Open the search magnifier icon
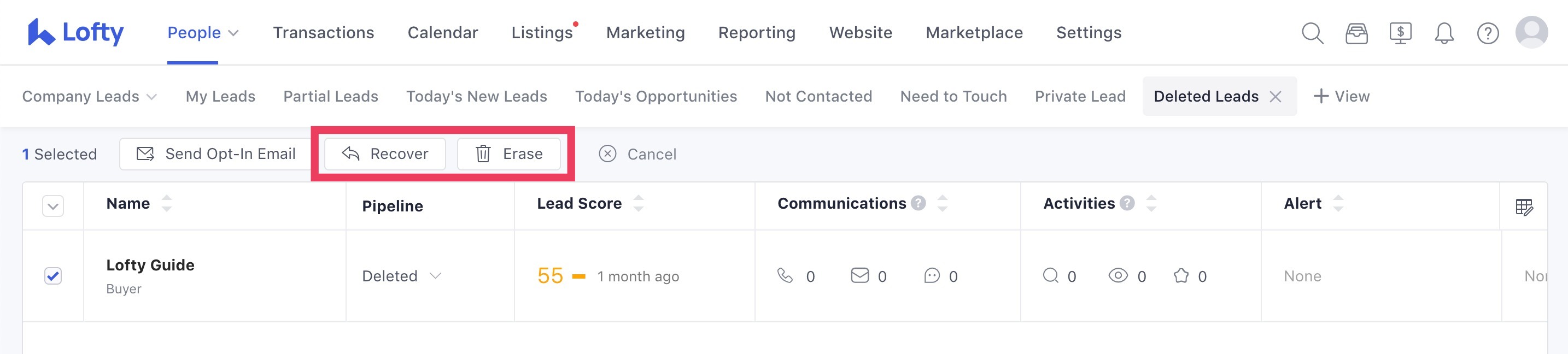This screenshot has width=1568, height=354. pyautogui.click(x=1312, y=33)
